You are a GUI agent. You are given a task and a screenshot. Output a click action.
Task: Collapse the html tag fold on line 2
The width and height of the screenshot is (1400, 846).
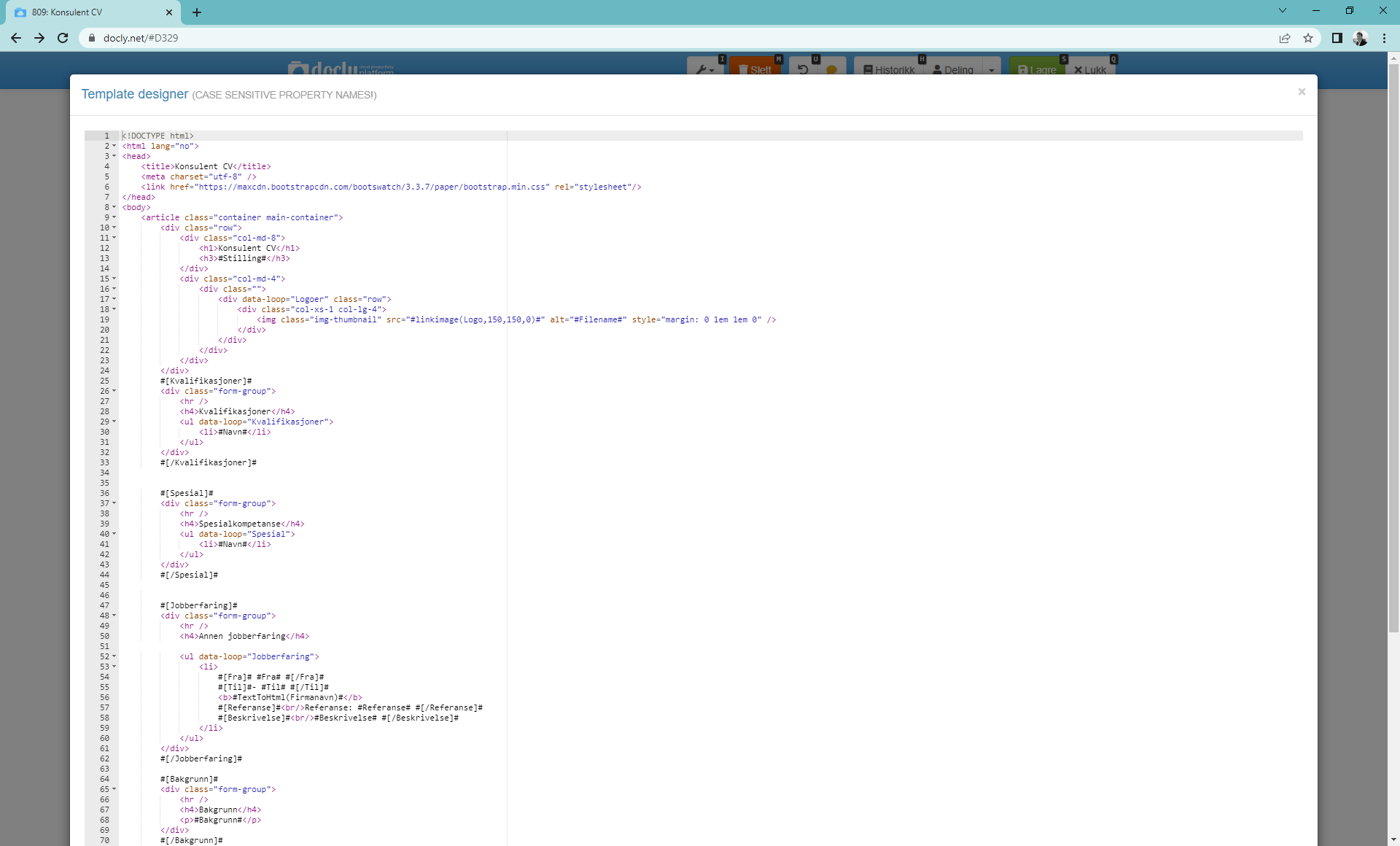point(114,146)
